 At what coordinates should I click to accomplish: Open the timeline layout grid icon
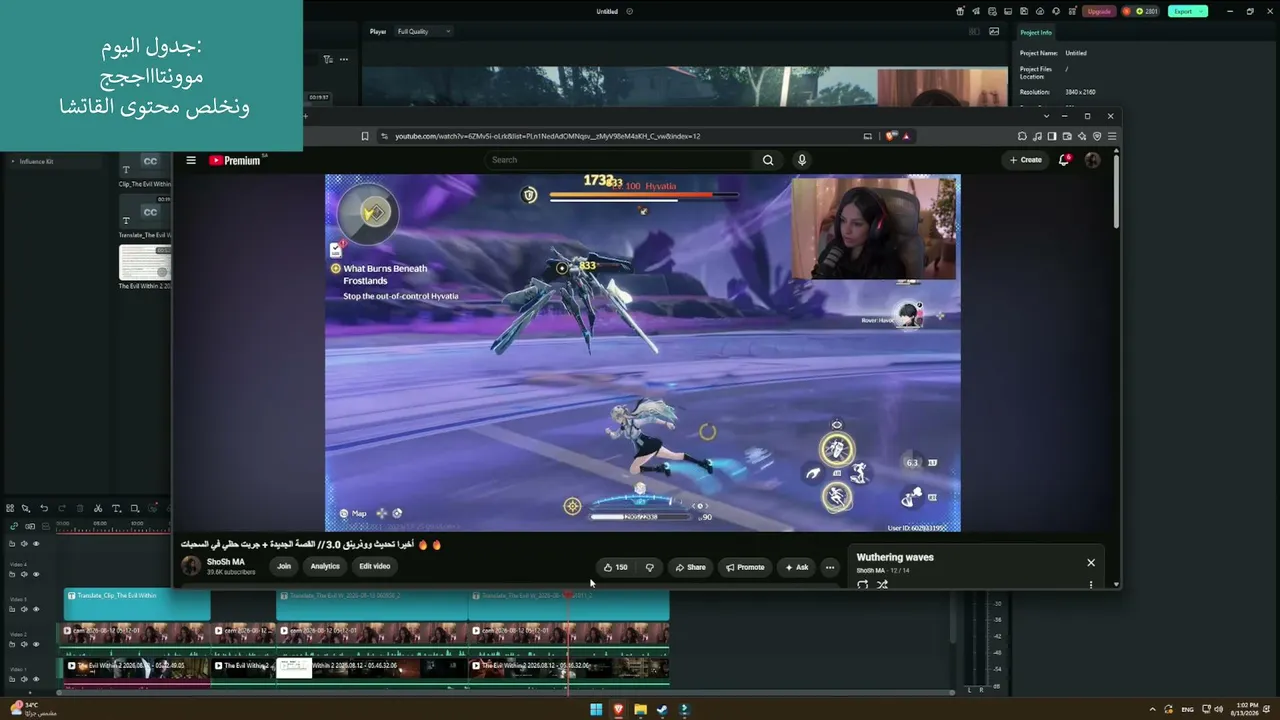10,508
